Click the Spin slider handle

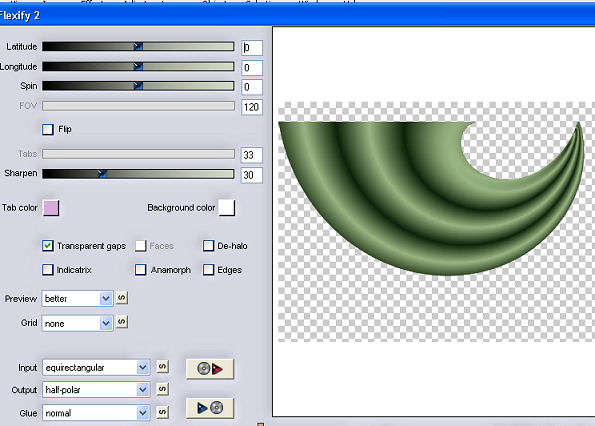[139, 86]
